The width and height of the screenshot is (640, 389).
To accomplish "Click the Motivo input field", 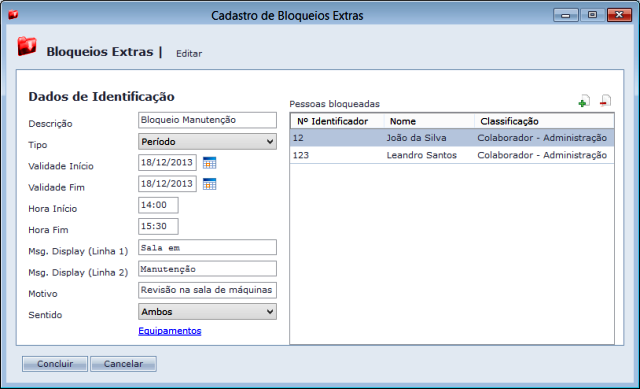I will point(207,290).
